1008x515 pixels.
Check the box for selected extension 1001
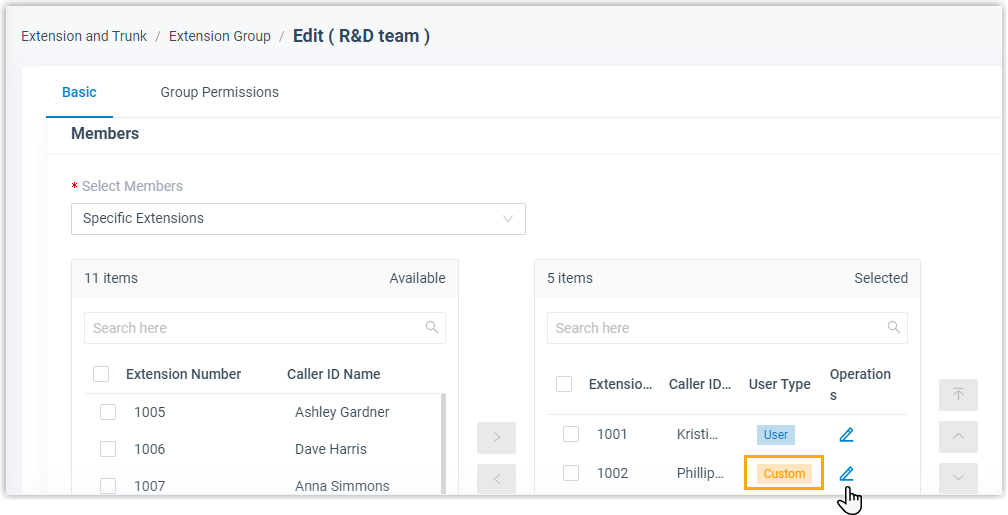(571, 434)
